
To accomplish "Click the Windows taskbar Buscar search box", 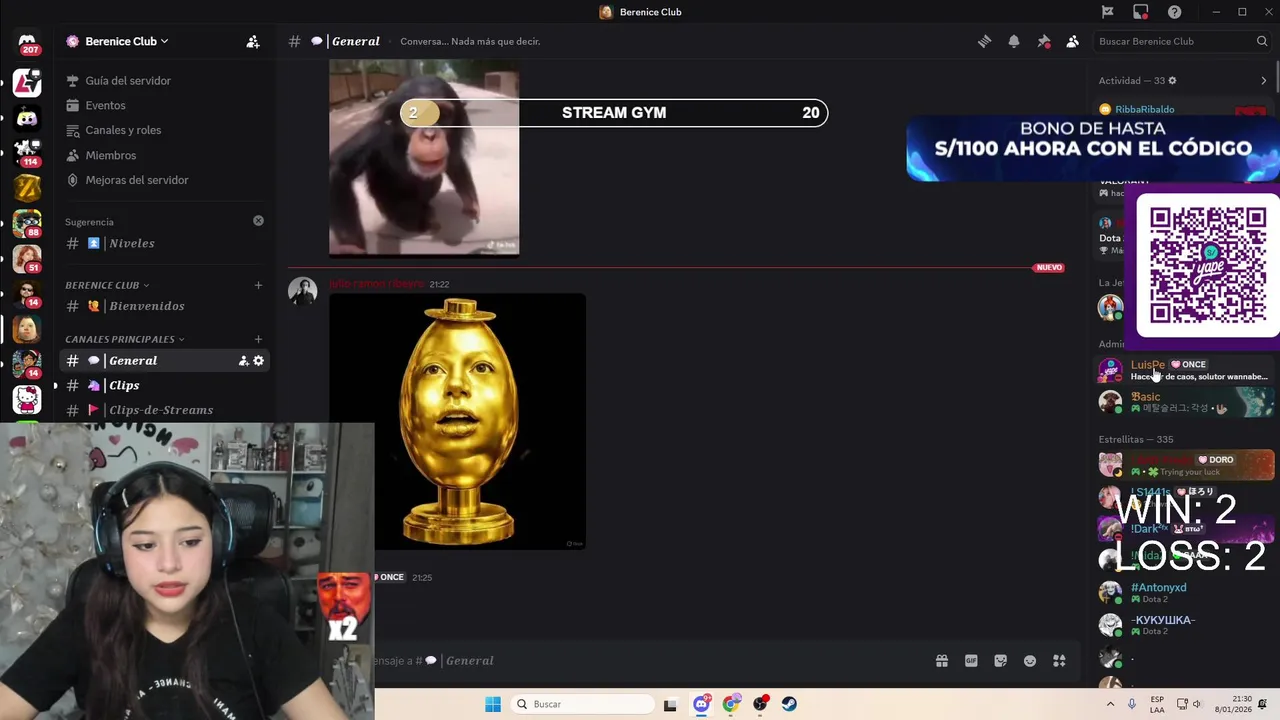I will pos(583,704).
